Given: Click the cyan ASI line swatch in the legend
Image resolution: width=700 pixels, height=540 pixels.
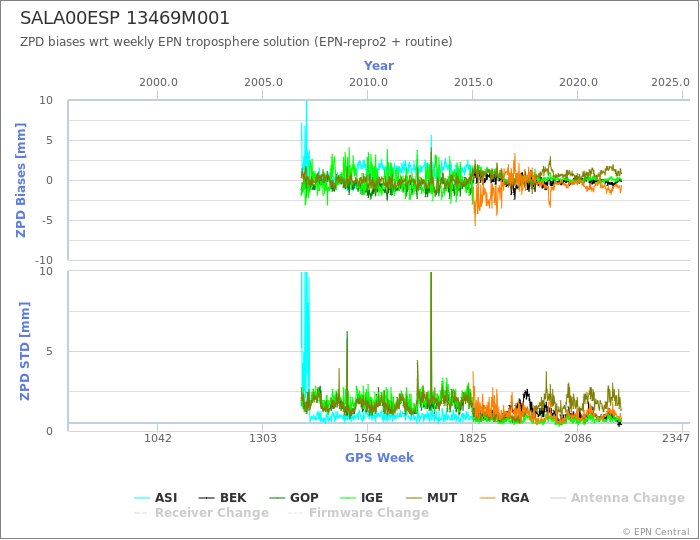Looking at the screenshot, I should (142, 498).
